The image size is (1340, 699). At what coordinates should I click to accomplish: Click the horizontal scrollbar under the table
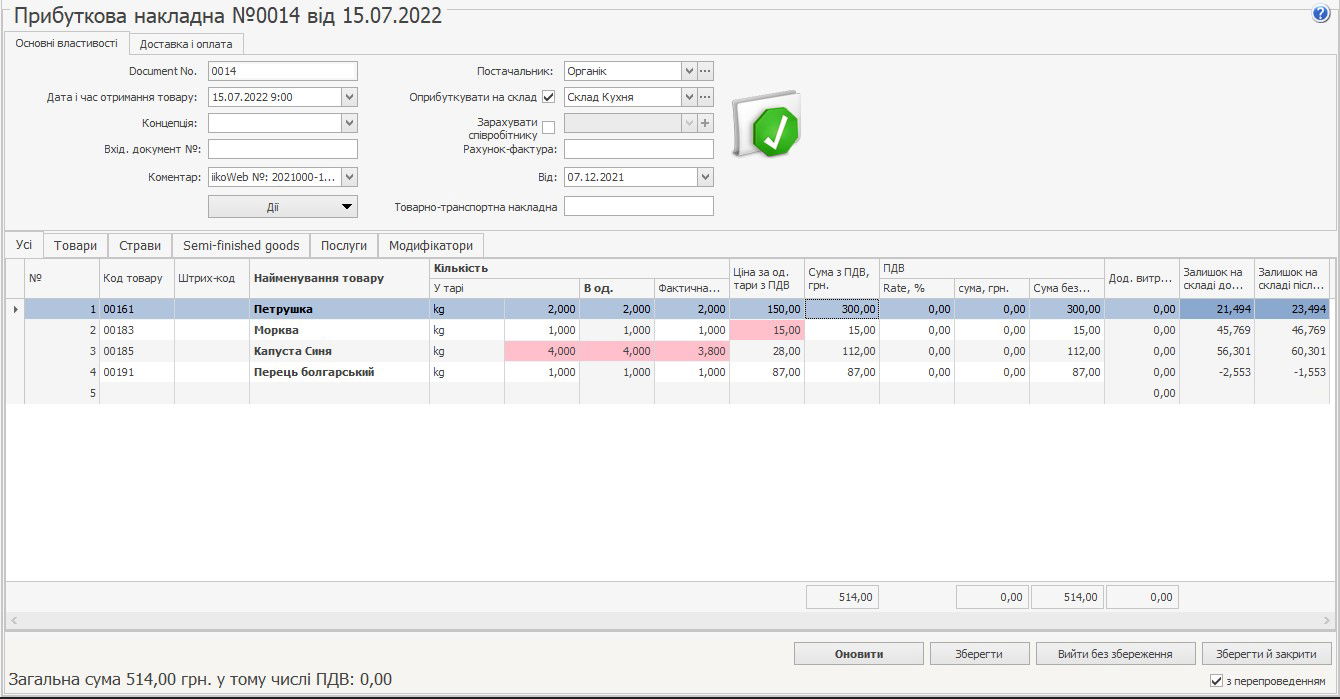[x=669, y=621]
